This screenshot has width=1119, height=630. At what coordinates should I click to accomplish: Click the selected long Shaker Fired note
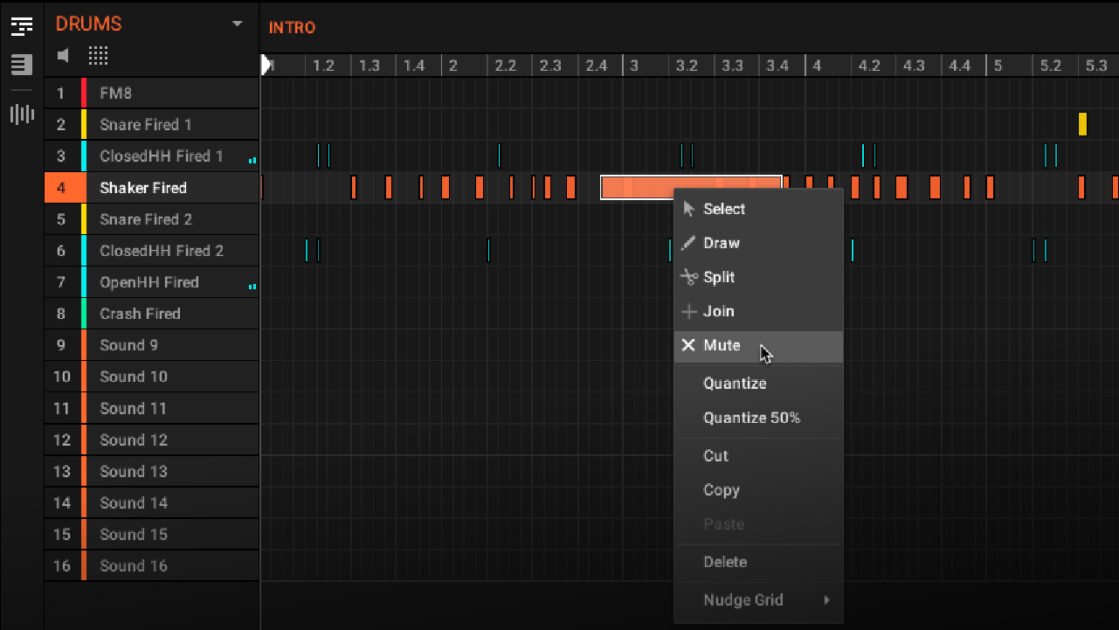[691, 188]
